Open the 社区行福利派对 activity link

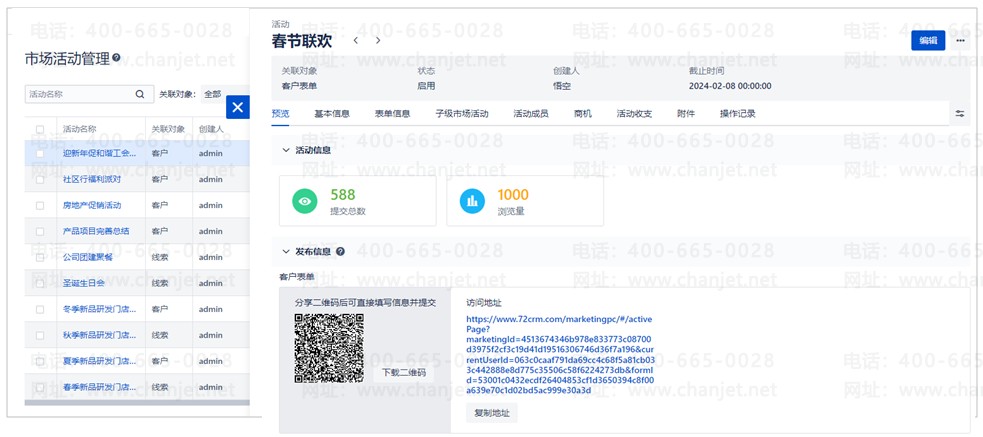(x=92, y=179)
